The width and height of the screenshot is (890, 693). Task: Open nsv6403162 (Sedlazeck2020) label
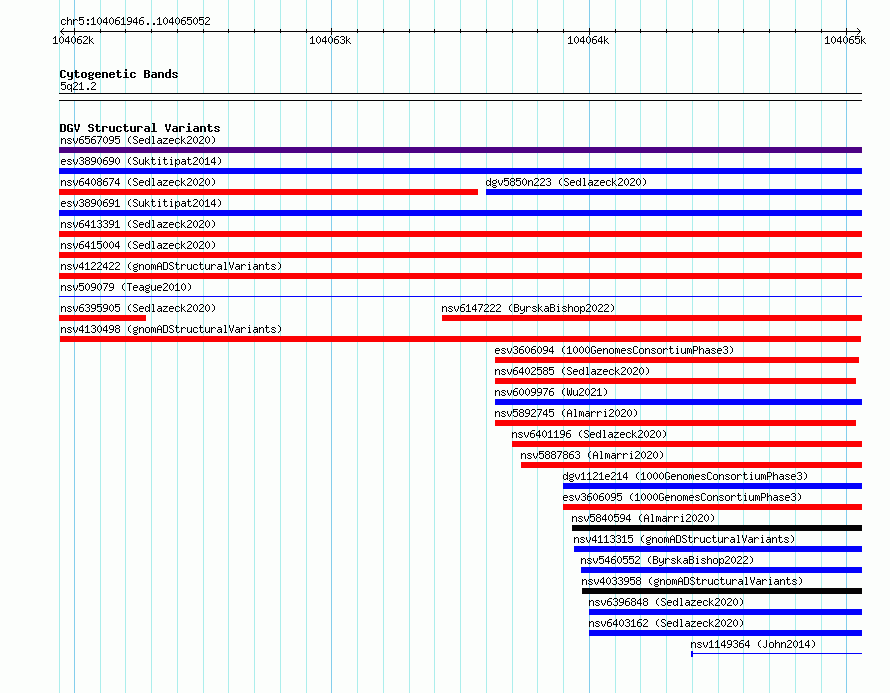(x=666, y=623)
